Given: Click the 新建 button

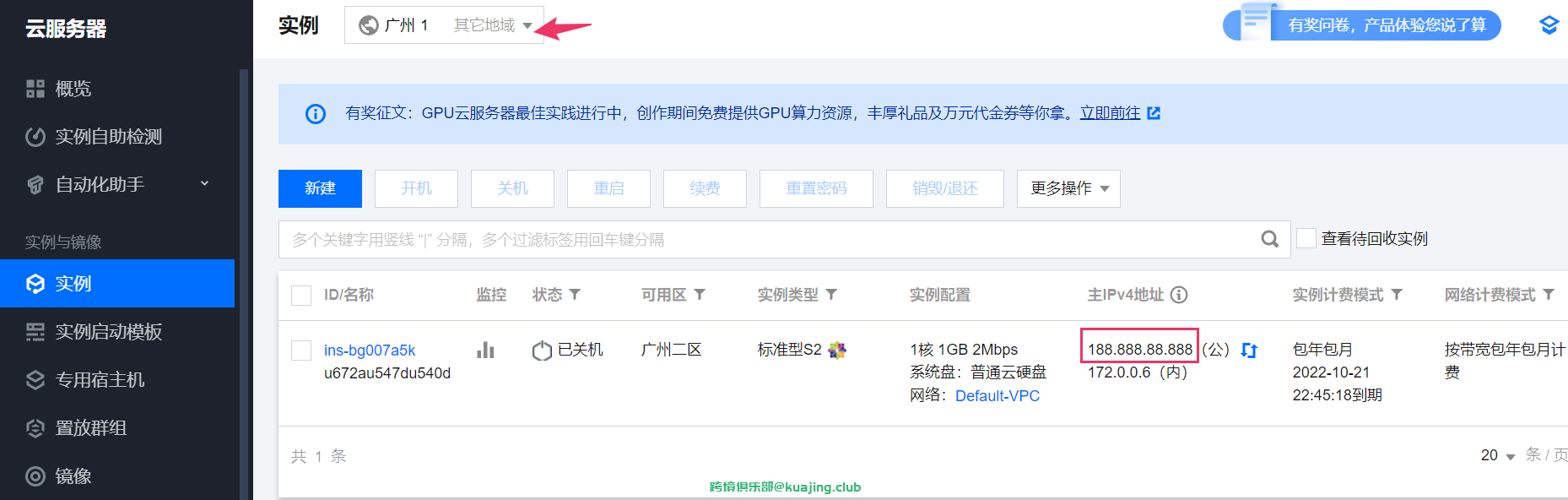Looking at the screenshot, I should pyautogui.click(x=320, y=188).
